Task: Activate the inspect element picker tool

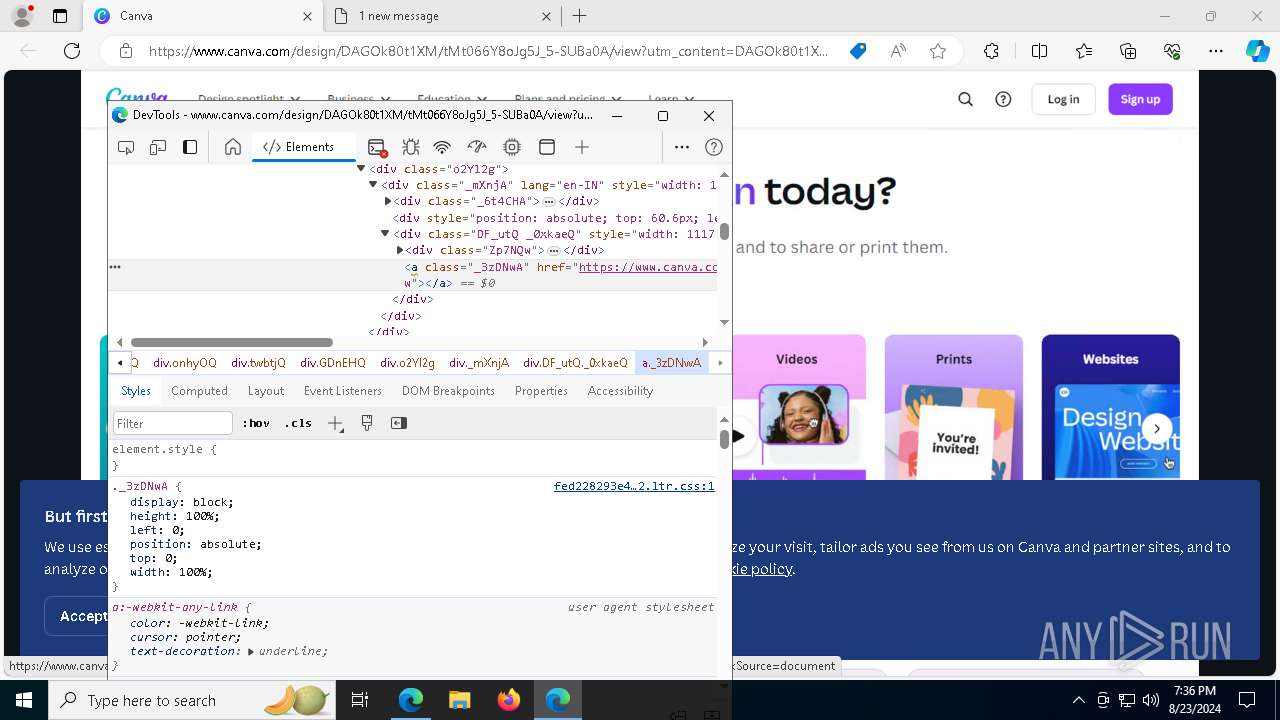Action: 126,147
